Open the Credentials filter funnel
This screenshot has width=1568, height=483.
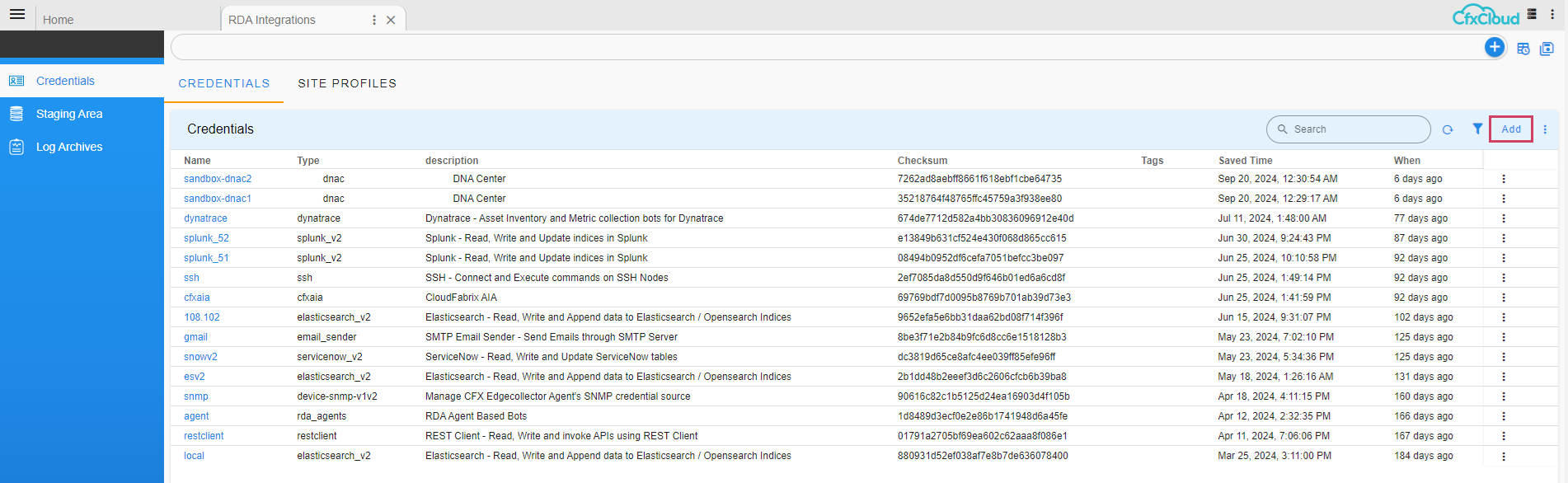[x=1477, y=129]
